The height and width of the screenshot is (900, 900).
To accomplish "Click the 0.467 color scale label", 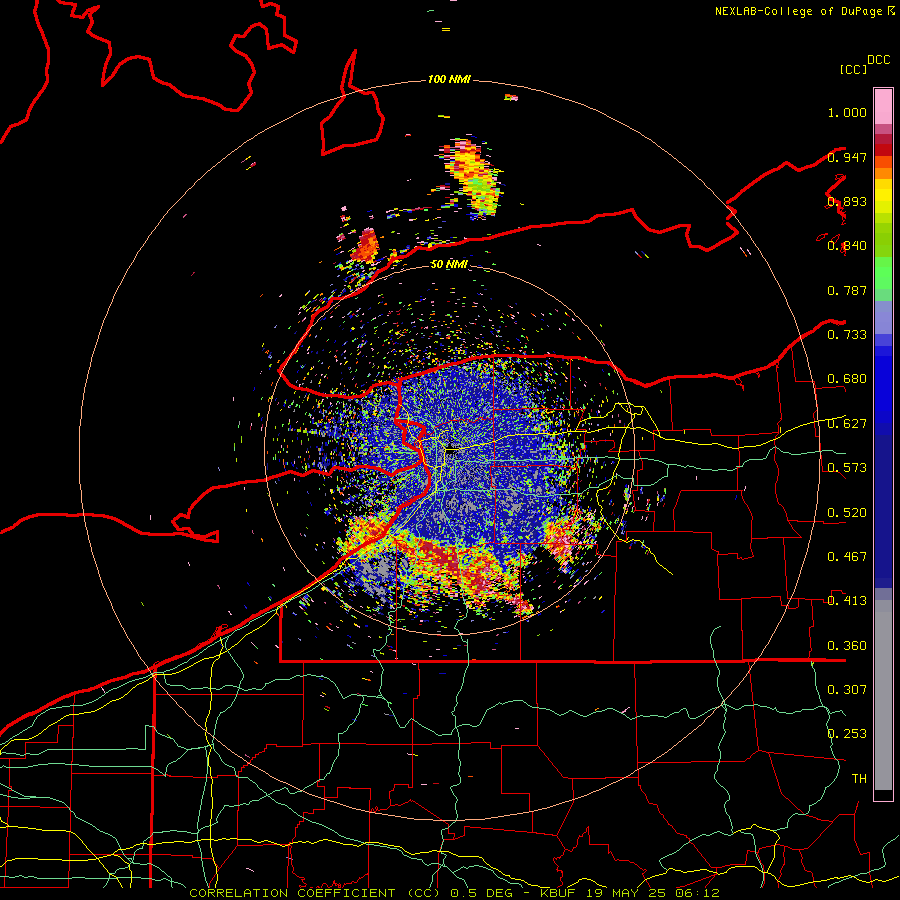I will tap(847, 557).
